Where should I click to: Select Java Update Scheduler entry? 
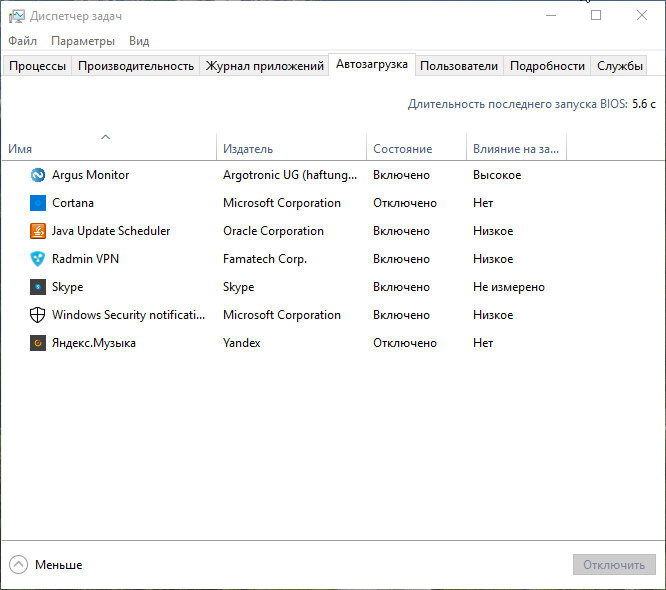coord(111,231)
